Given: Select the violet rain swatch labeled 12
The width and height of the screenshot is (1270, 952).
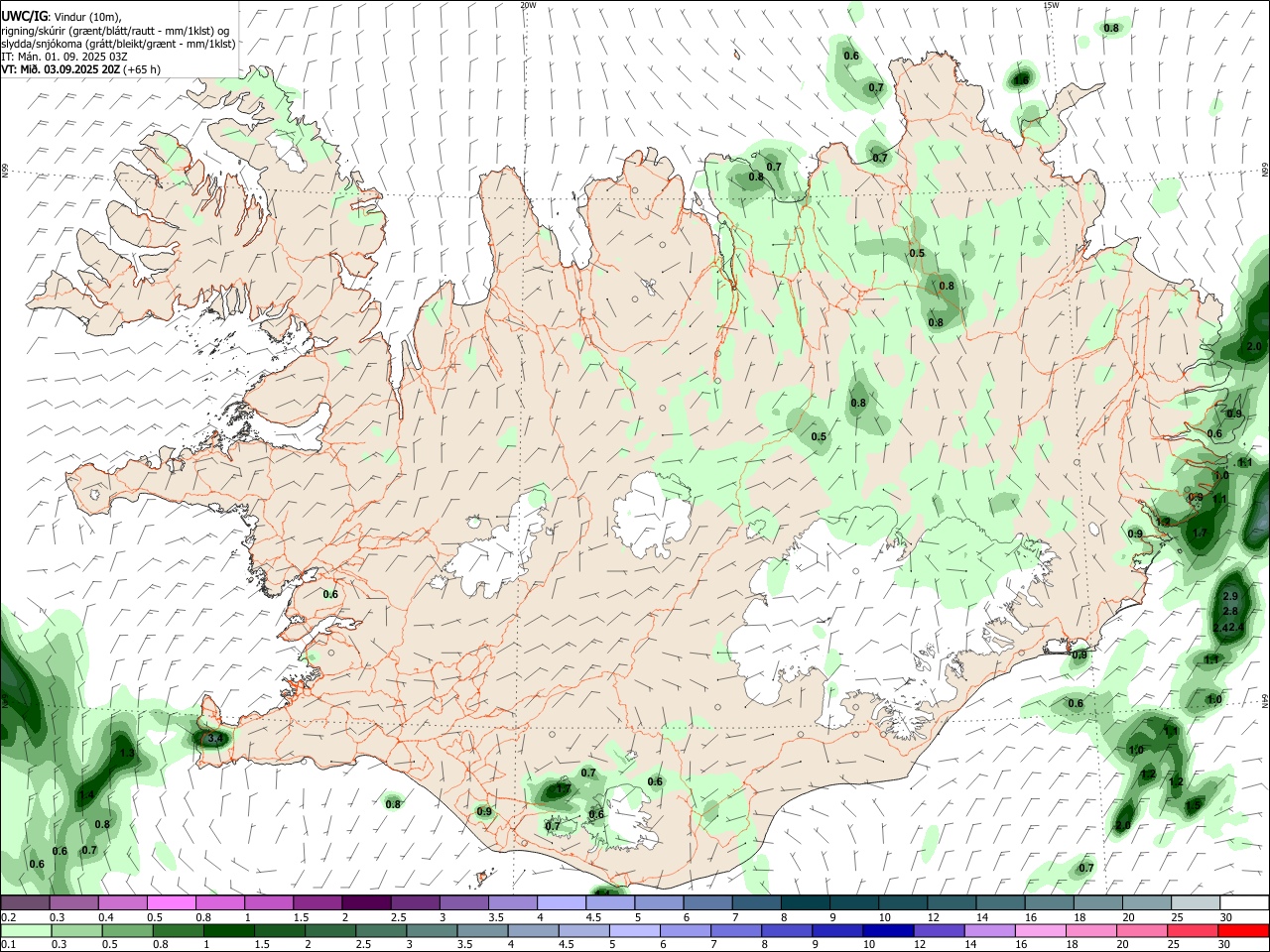Looking at the screenshot, I should pos(938,930).
